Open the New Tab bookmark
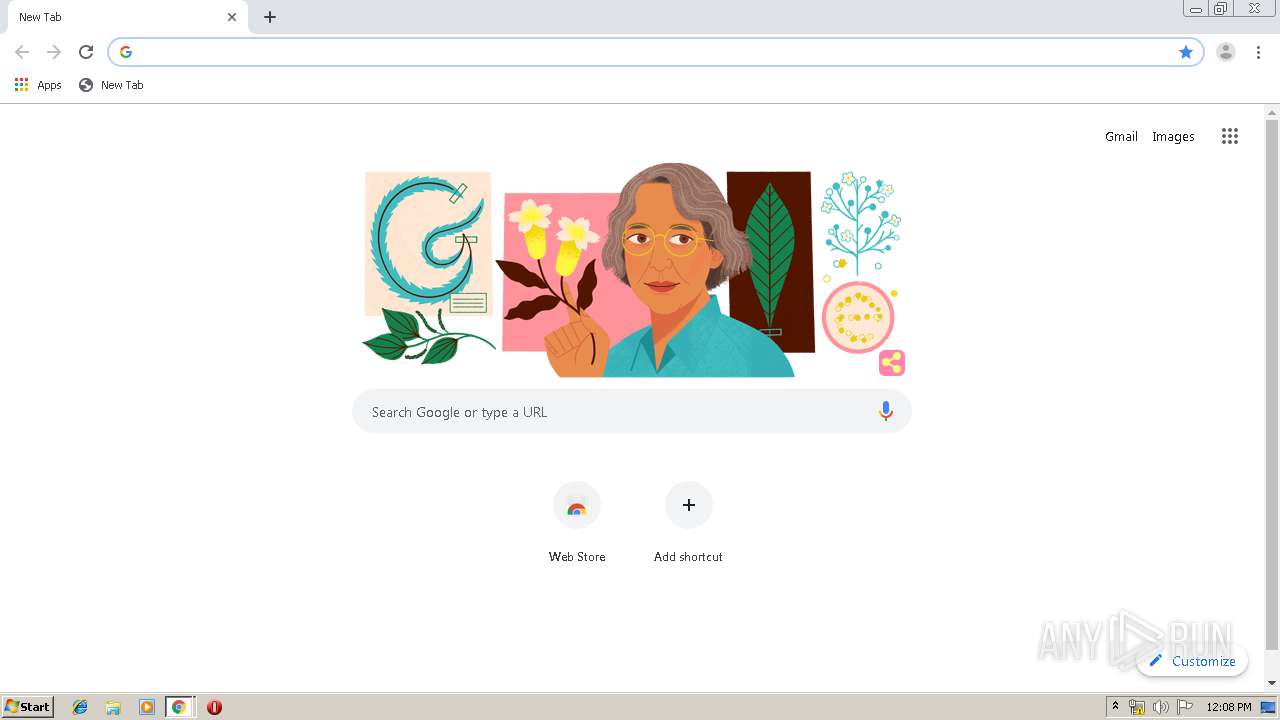The image size is (1280, 720). pos(111,85)
